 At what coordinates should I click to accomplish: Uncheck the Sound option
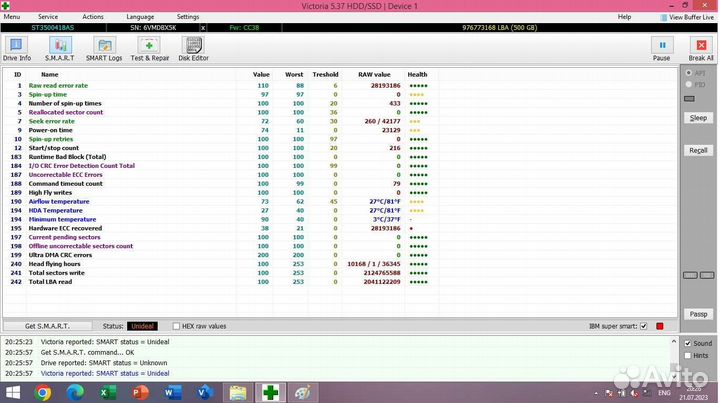tap(686, 343)
